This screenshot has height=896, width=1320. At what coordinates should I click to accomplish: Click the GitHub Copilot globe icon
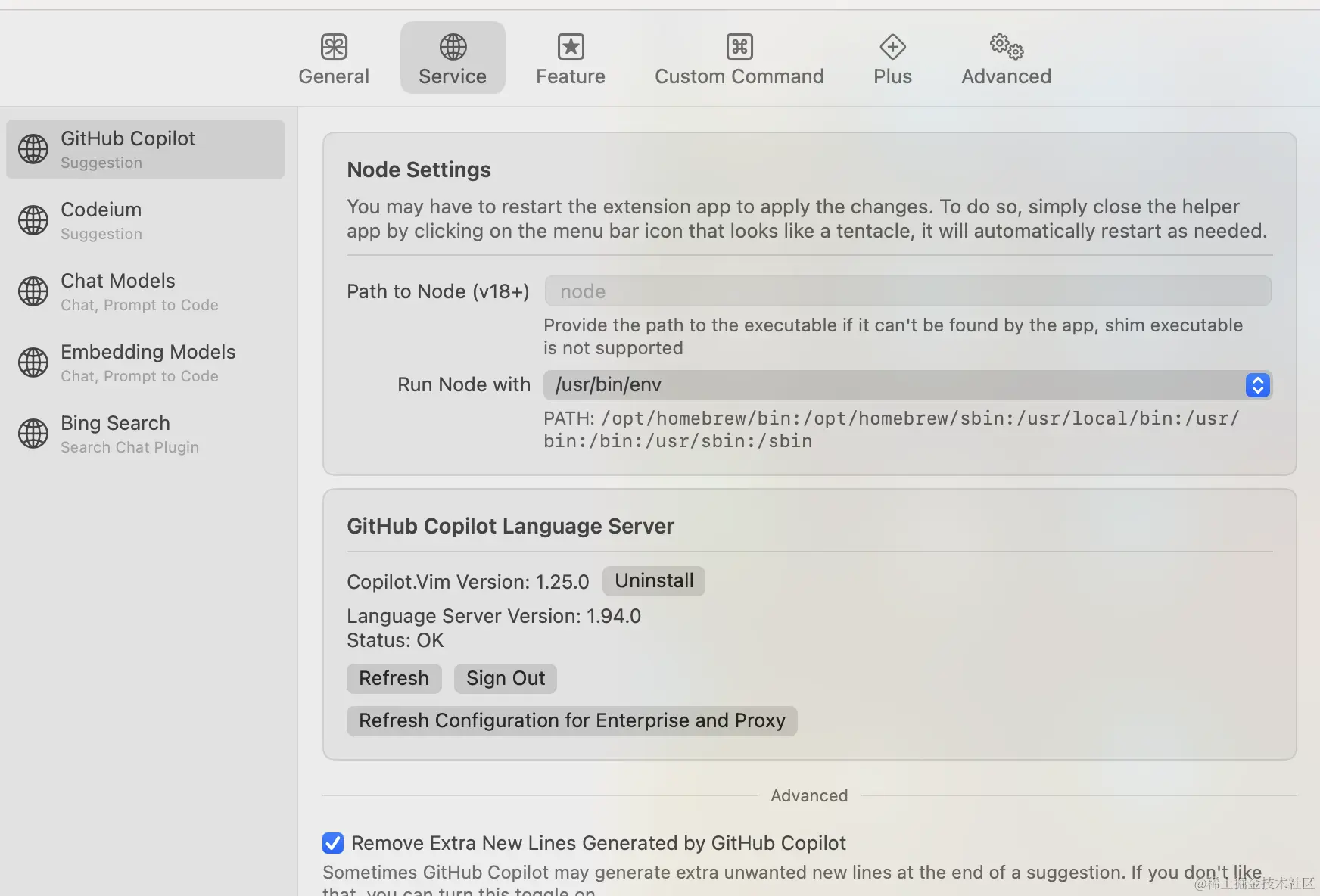(33, 149)
